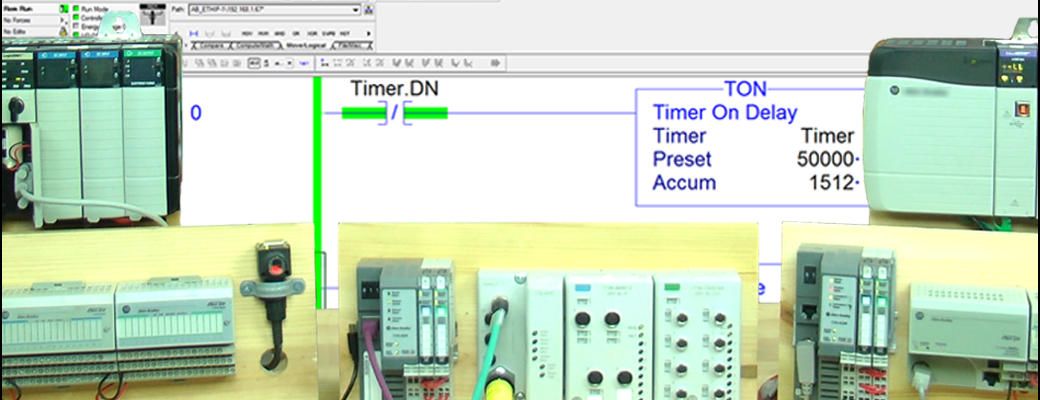The image size is (1040, 400).
Task: Click the Accum value 1512
Action: pos(832,183)
